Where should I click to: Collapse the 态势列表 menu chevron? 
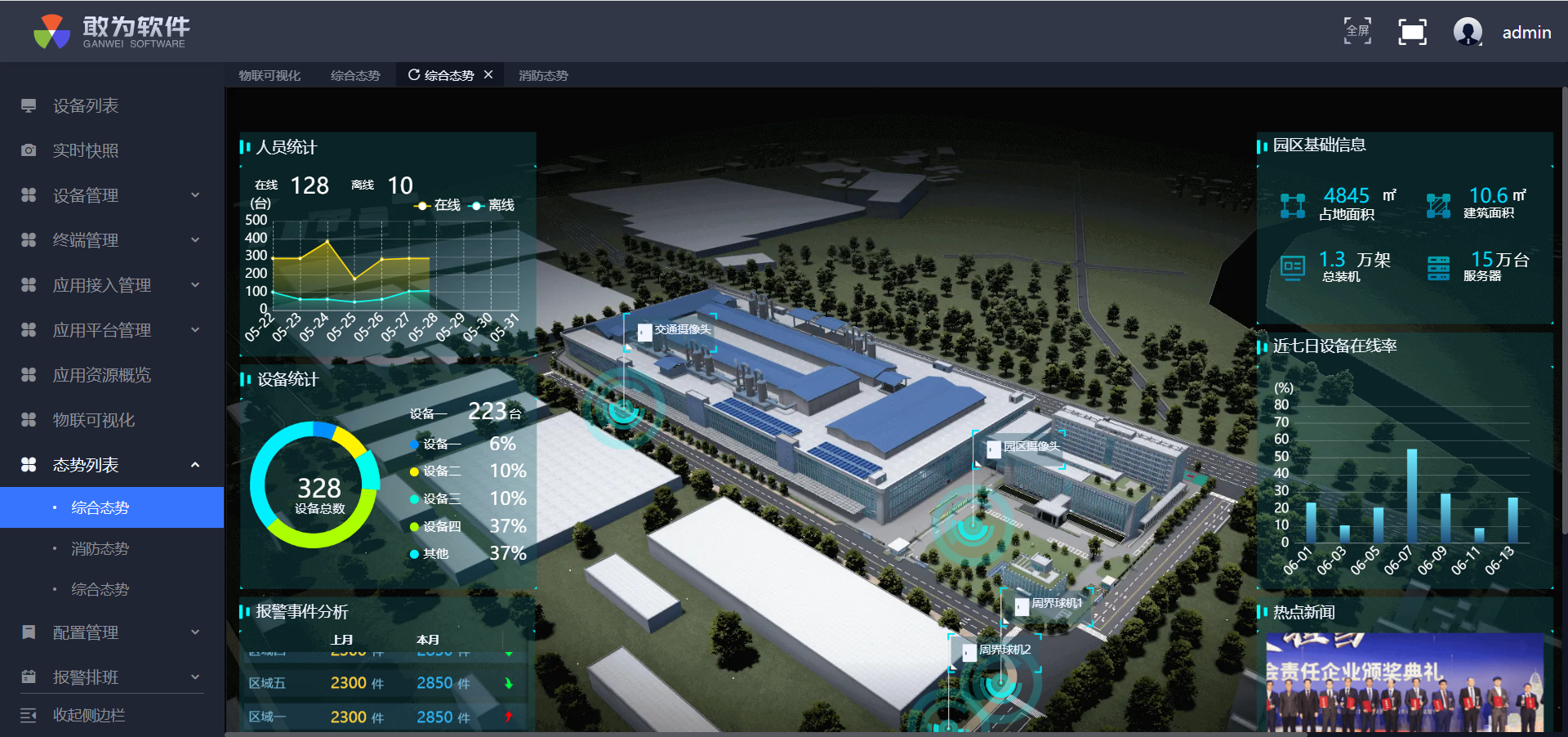click(x=195, y=465)
